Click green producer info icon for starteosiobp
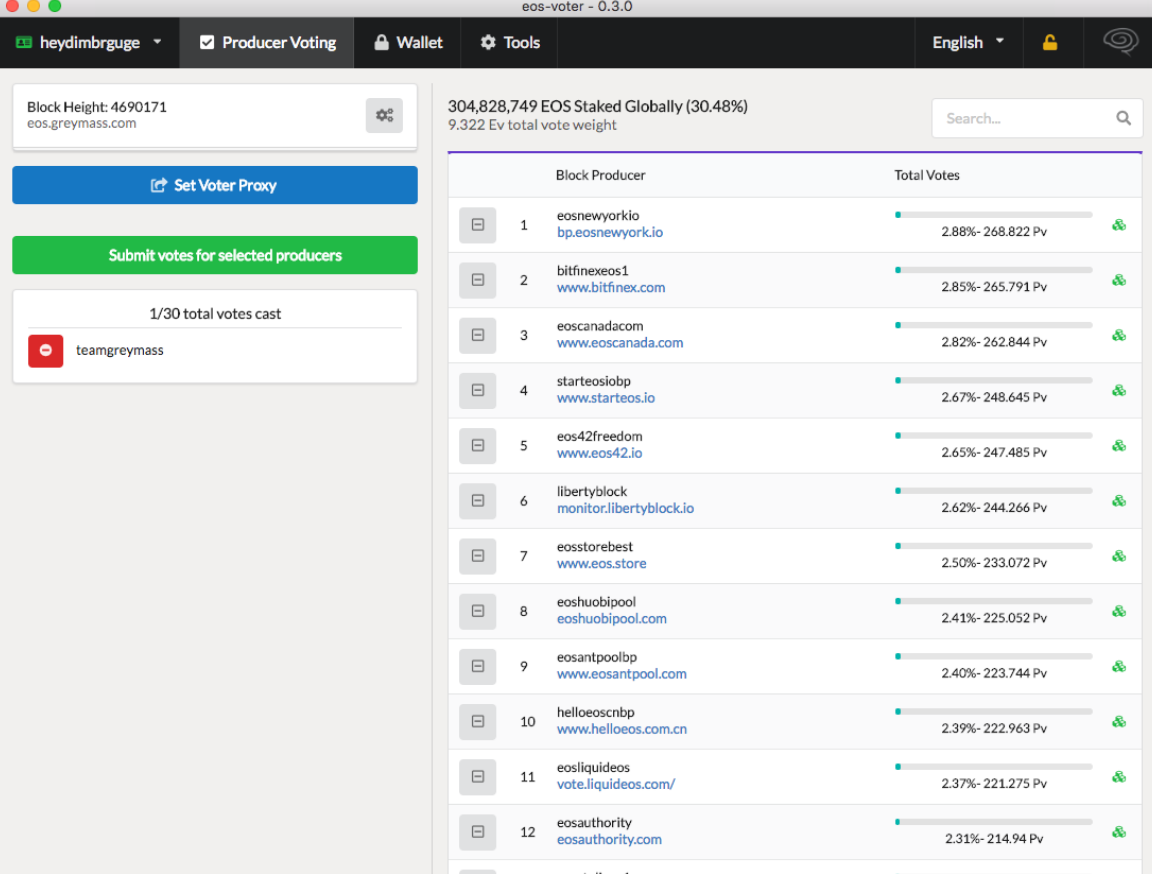The width and height of the screenshot is (1152, 874). (x=1119, y=390)
